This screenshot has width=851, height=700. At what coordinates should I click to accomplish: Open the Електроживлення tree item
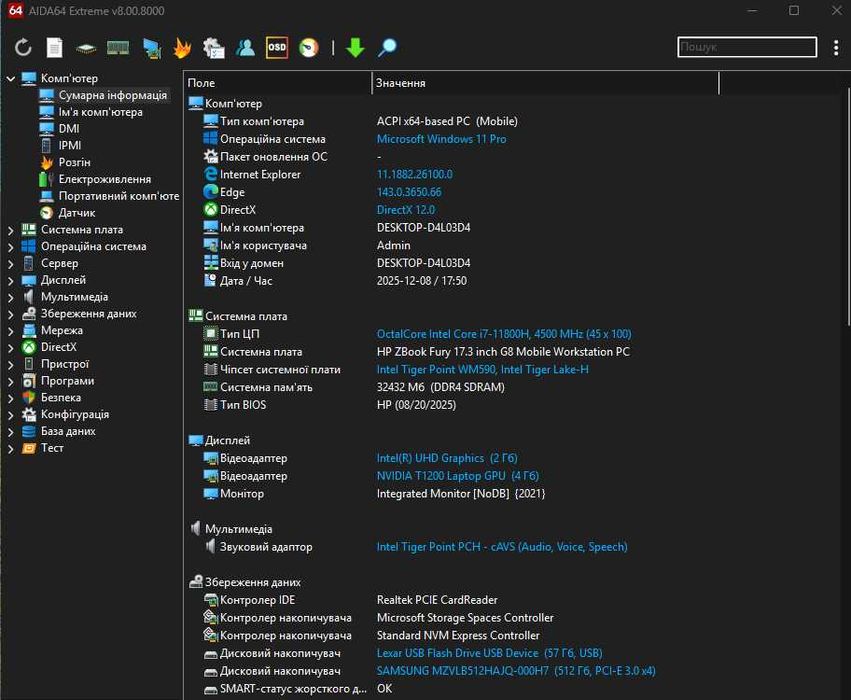105,179
